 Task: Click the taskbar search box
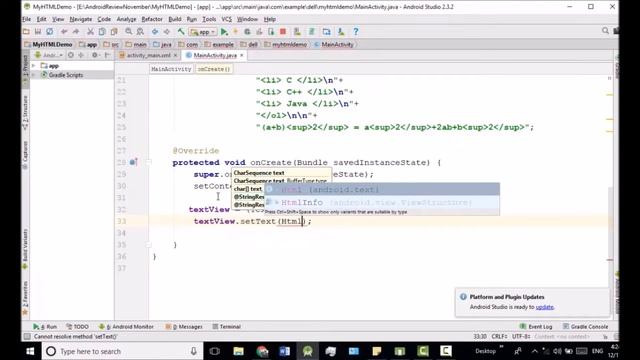tap(122, 351)
